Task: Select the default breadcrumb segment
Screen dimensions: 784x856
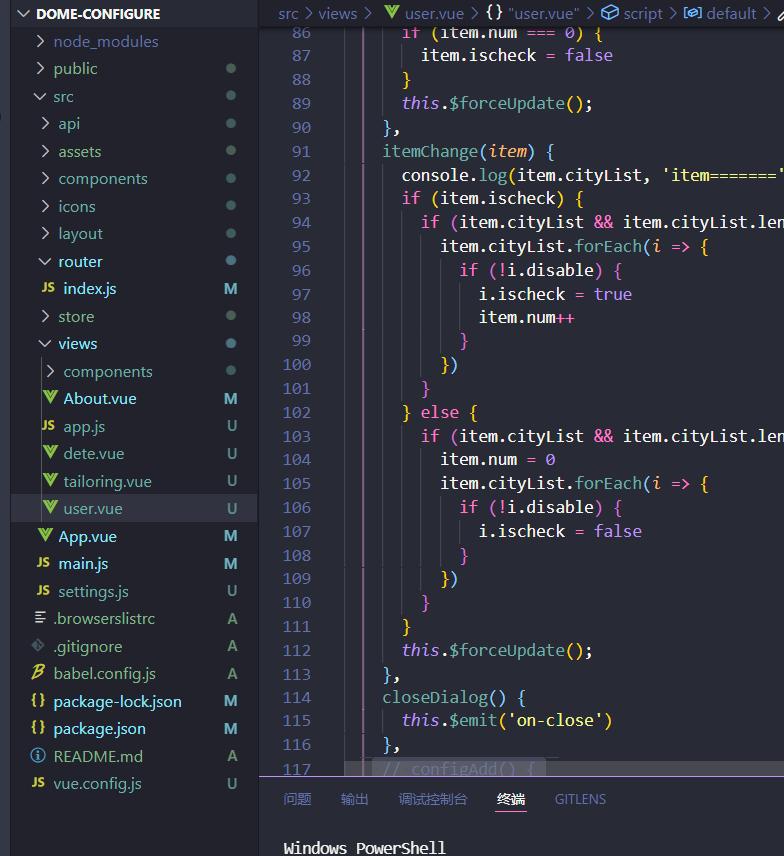Action: [x=731, y=14]
